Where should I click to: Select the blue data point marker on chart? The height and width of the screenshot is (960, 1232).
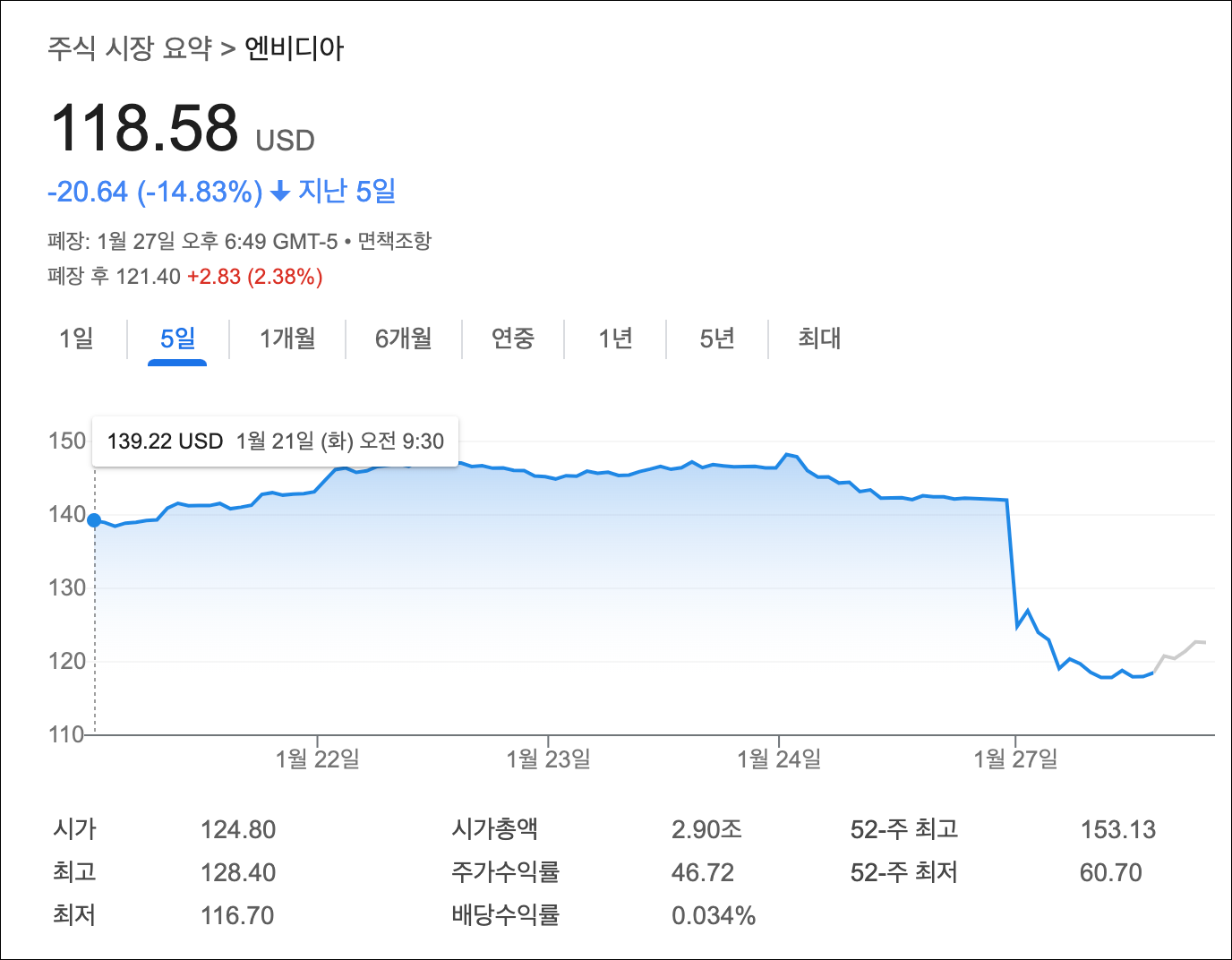coord(94,519)
